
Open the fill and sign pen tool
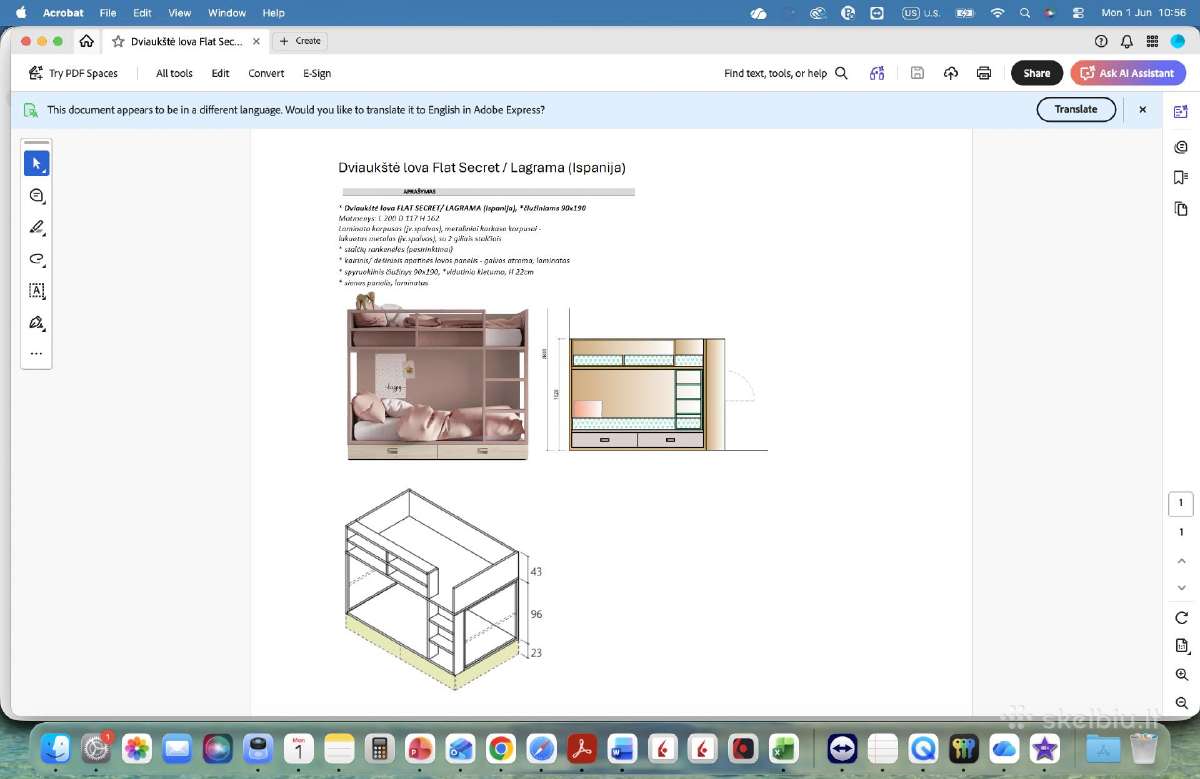(37, 323)
